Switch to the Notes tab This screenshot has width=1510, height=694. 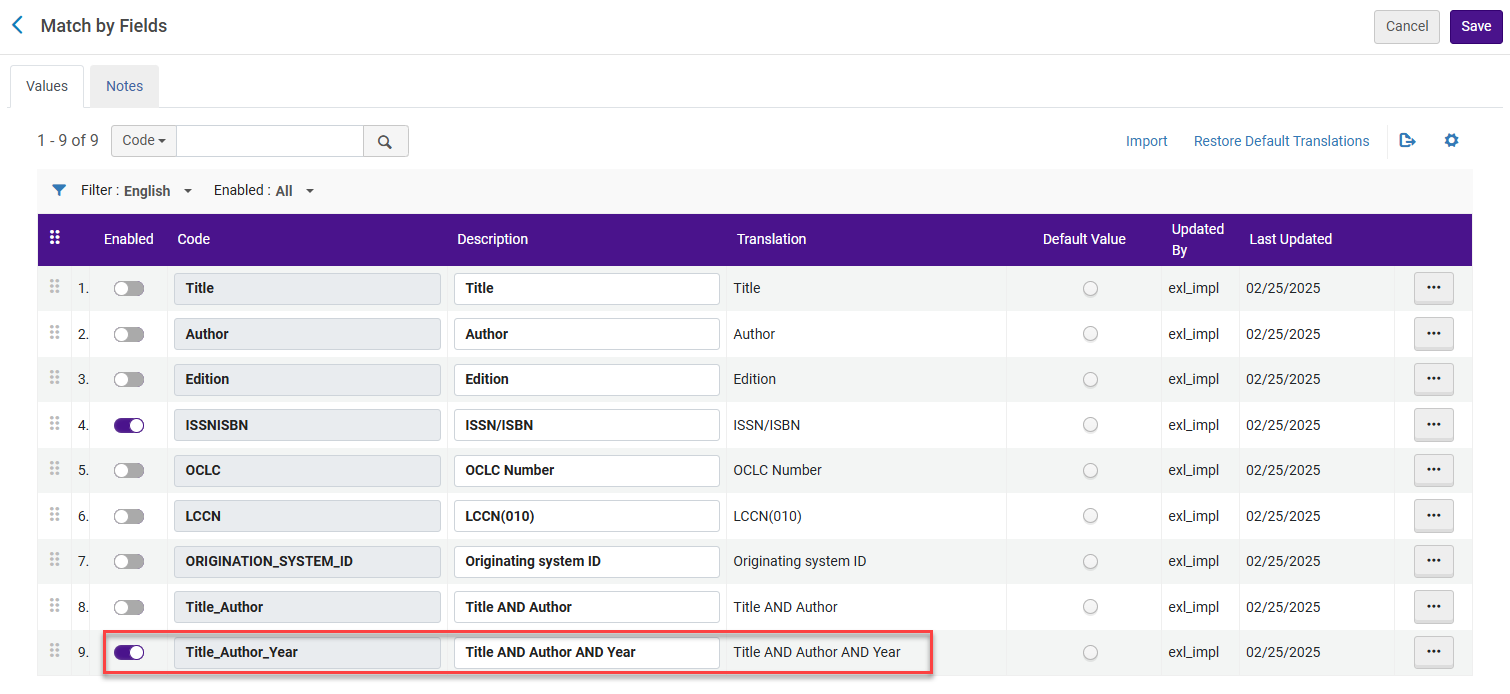pyautogui.click(x=125, y=86)
